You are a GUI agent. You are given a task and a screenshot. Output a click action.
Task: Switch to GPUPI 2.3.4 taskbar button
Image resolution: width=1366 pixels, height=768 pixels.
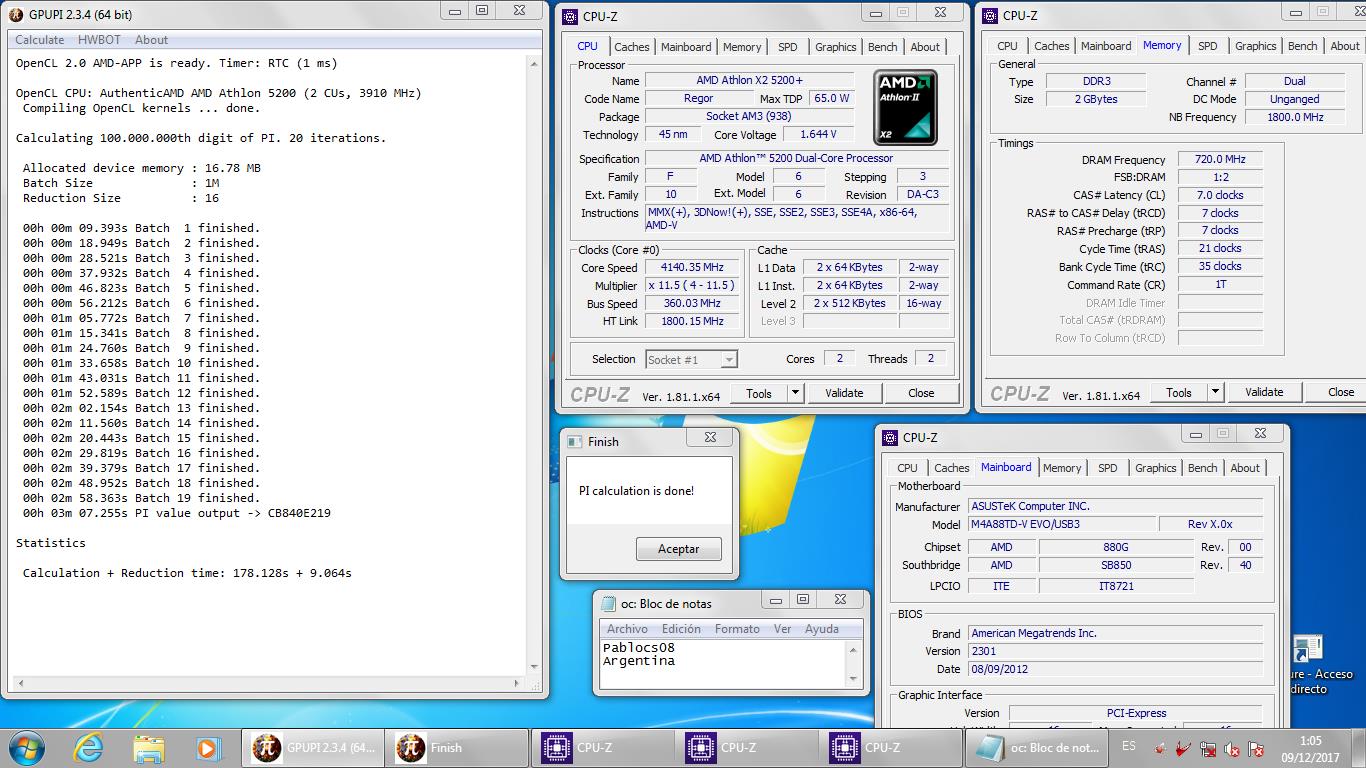[x=313, y=747]
